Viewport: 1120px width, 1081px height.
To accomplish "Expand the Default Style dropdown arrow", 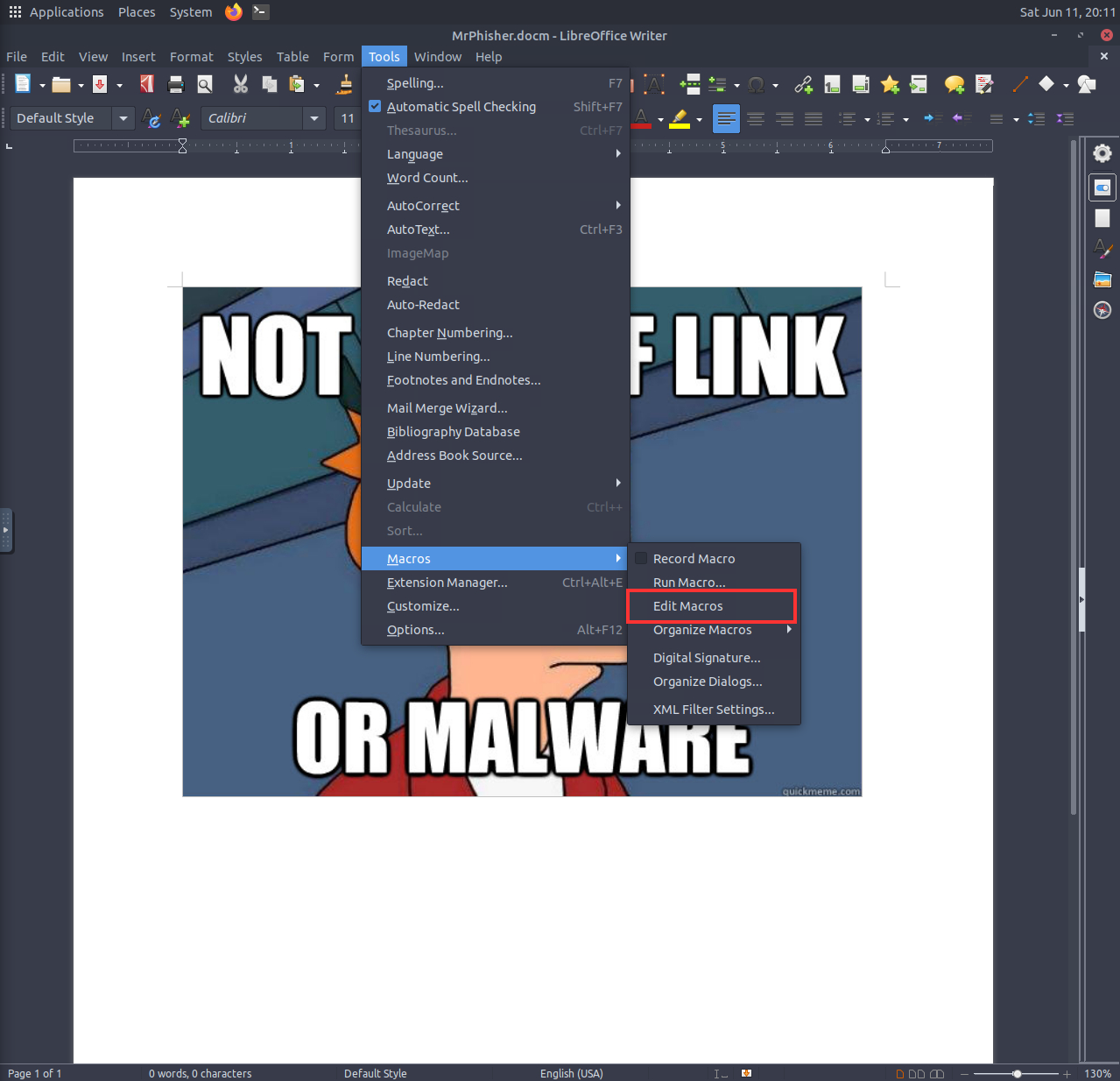I will point(123,118).
